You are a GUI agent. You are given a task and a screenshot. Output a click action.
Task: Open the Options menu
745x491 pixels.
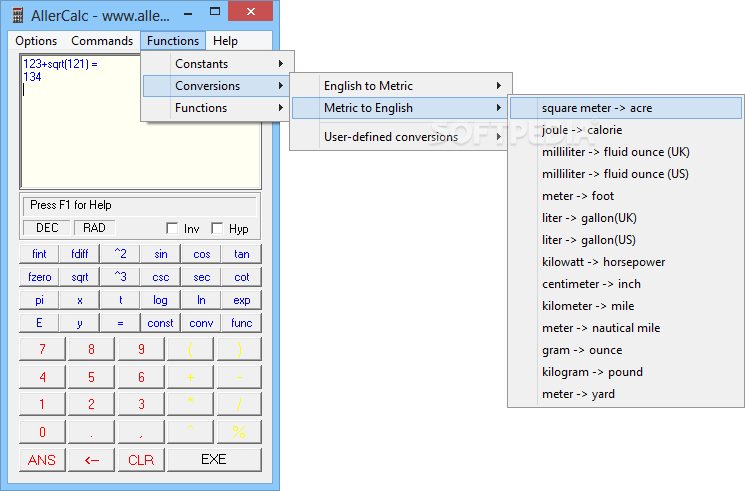click(x=36, y=41)
